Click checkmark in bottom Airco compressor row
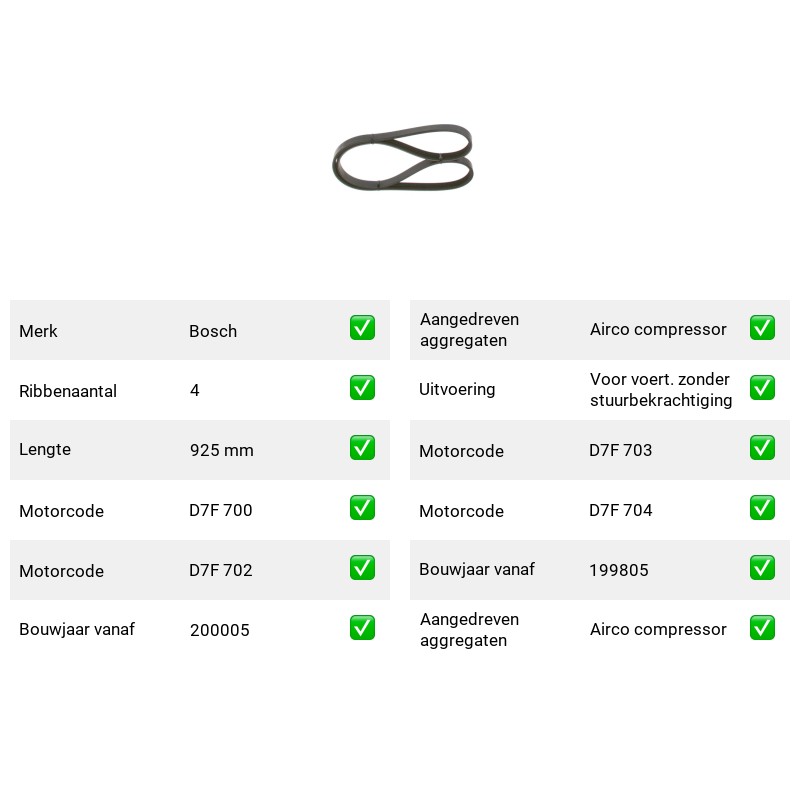Viewport: 800px width, 800px height. 762,628
